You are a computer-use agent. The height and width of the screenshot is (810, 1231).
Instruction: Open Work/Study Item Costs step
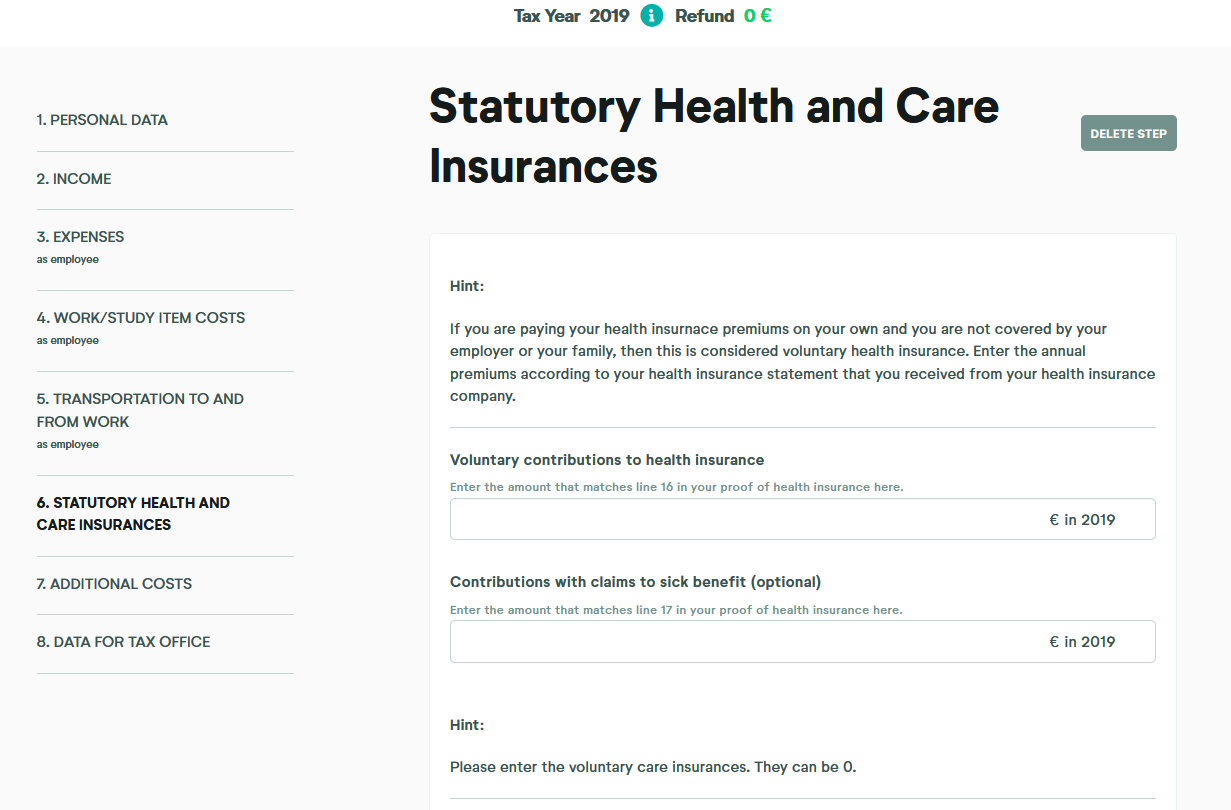pos(141,318)
